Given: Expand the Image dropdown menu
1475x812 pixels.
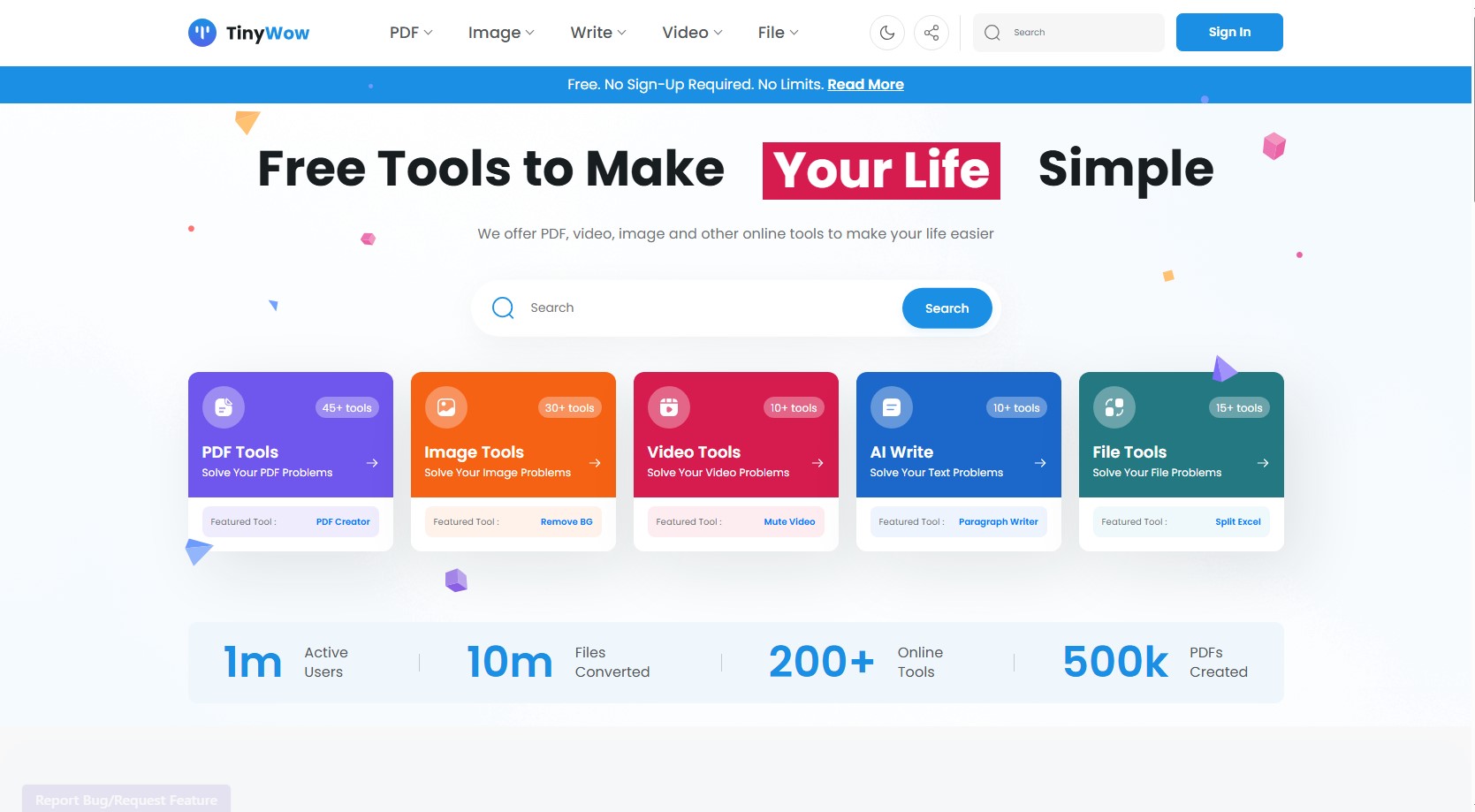Looking at the screenshot, I should [501, 33].
